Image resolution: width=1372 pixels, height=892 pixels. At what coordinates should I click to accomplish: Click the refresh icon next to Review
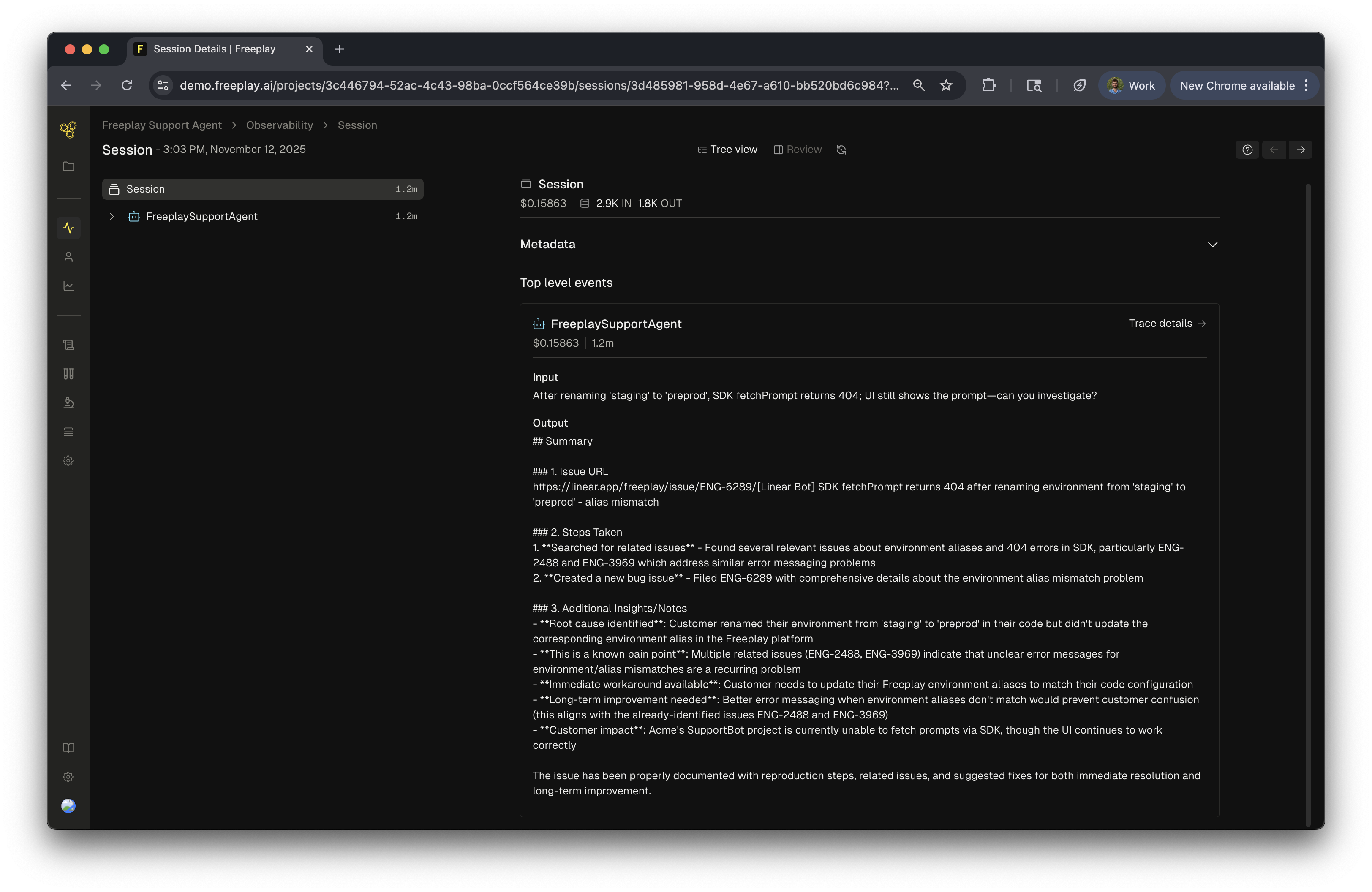841,150
